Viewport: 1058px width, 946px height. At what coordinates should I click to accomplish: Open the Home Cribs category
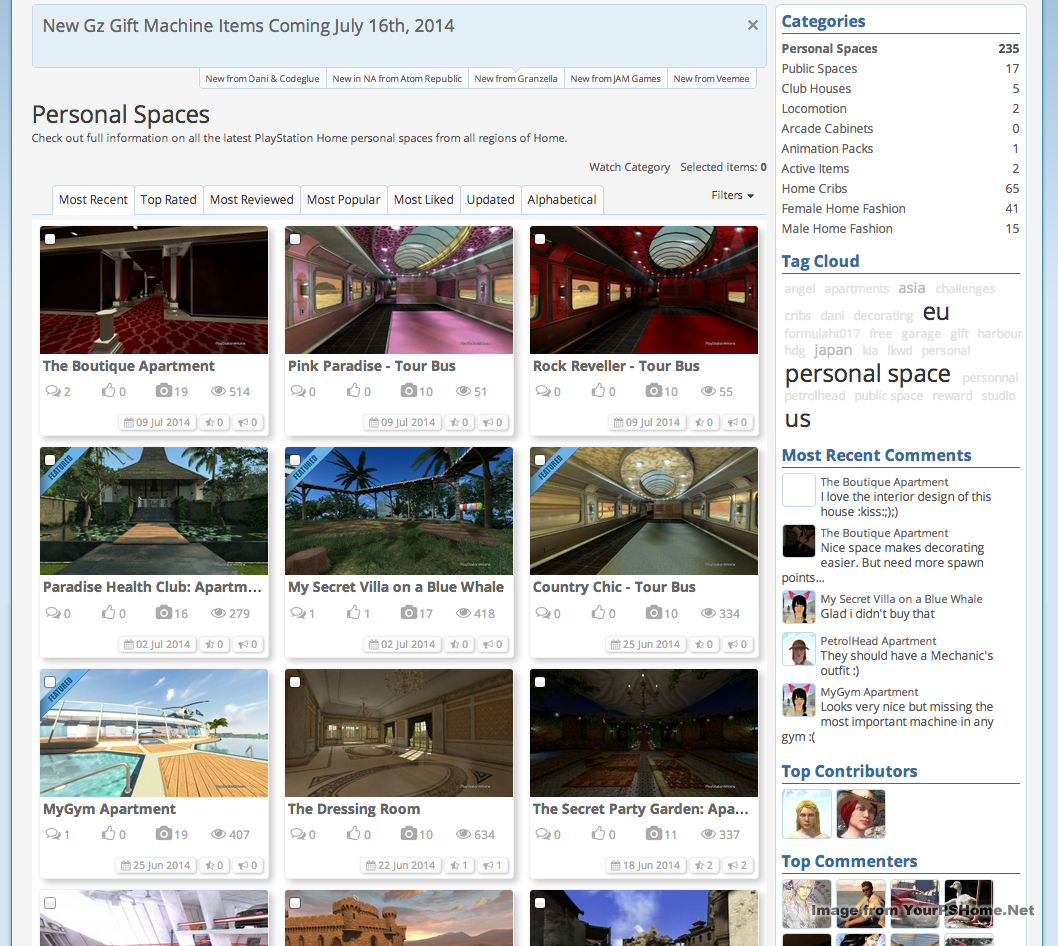(814, 189)
